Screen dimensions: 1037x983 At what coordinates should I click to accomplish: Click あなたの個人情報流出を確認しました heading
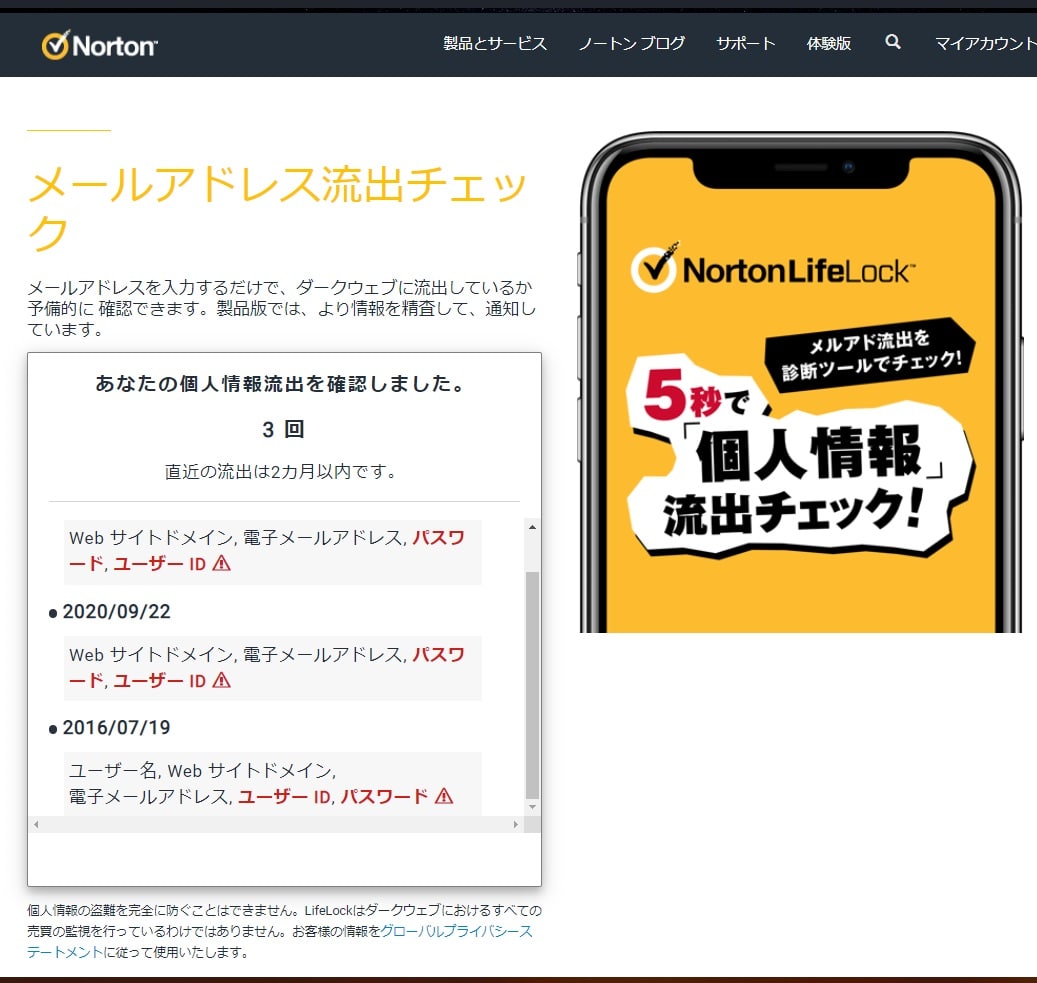point(281,384)
